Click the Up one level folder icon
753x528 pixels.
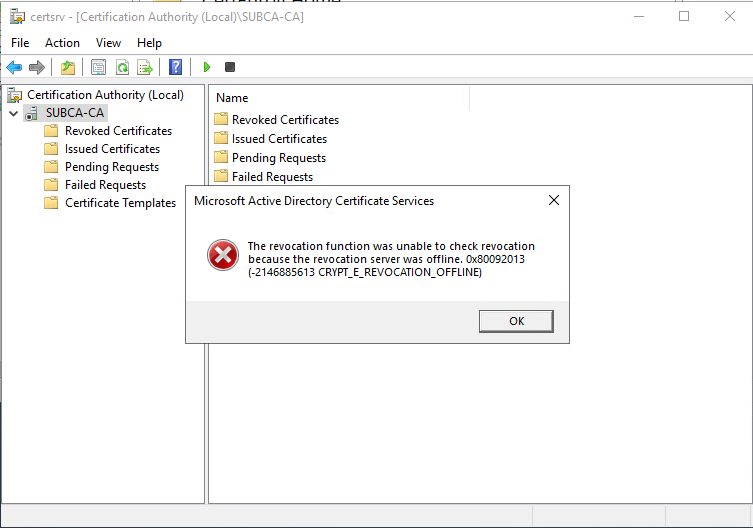67,67
